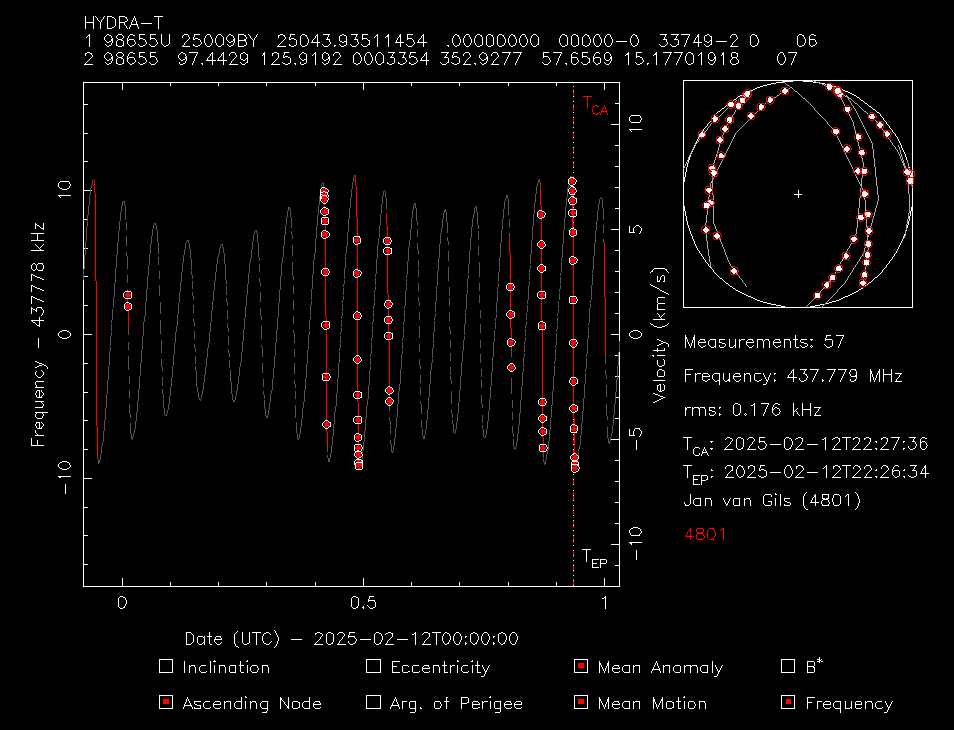Toggle the Mean Anomaly checkbox
This screenshot has width=954, height=730.
pyautogui.click(x=581, y=666)
